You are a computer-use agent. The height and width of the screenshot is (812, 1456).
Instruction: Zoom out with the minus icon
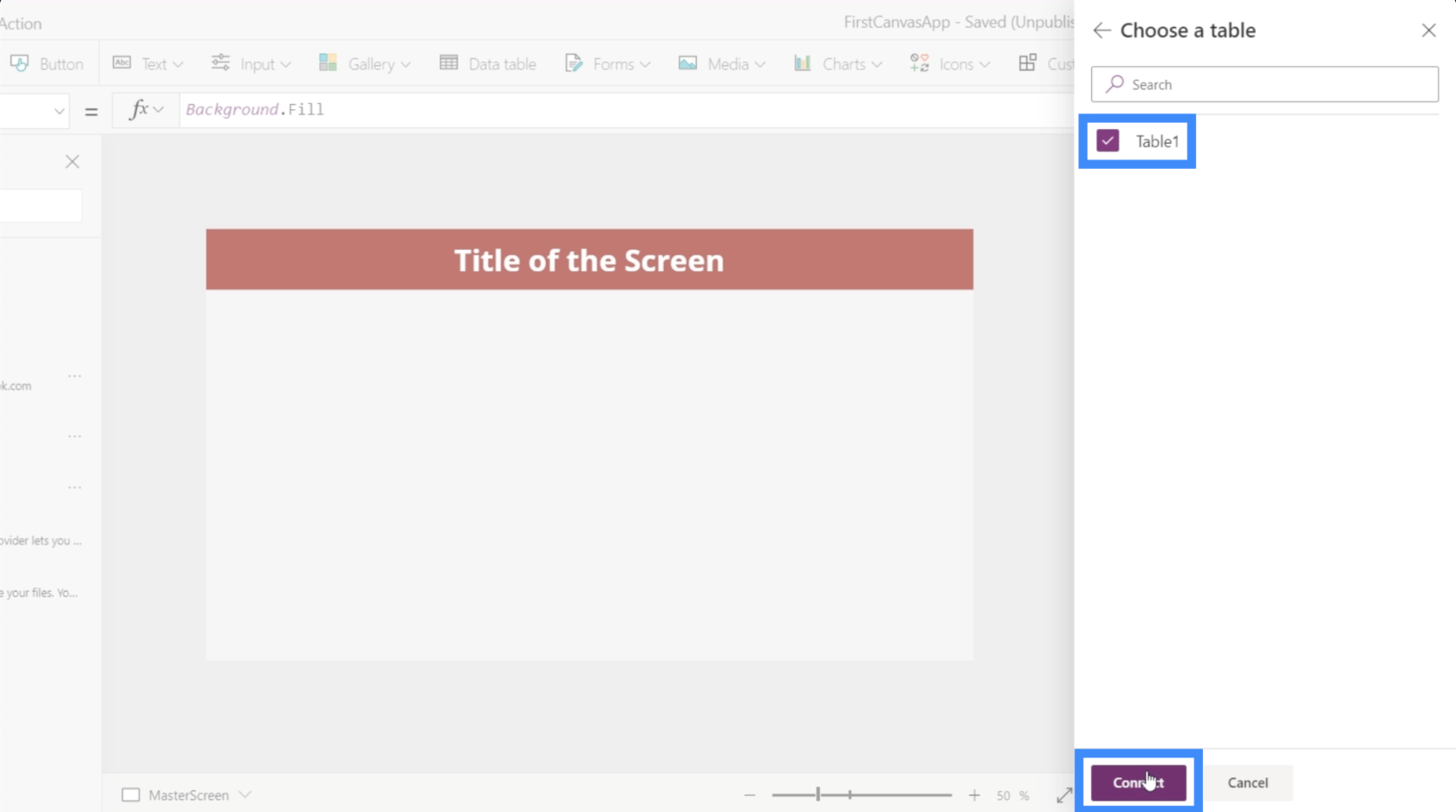point(750,795)
